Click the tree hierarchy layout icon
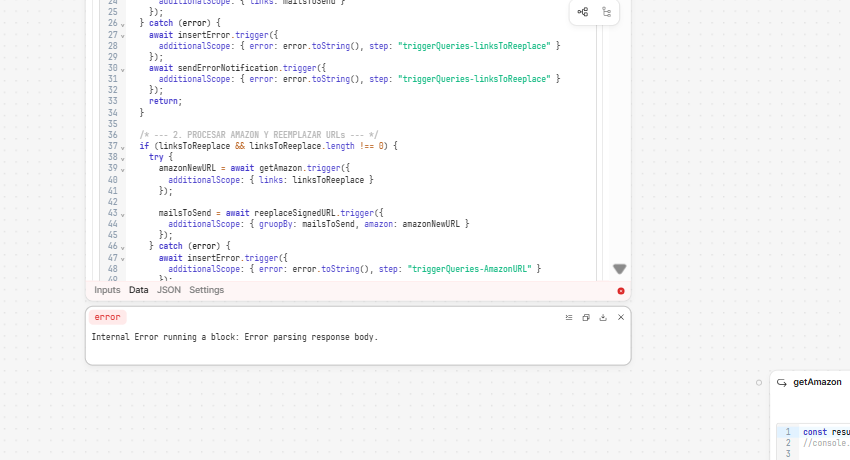This screenshot has height=460, width=850. (x=607, y=12)
